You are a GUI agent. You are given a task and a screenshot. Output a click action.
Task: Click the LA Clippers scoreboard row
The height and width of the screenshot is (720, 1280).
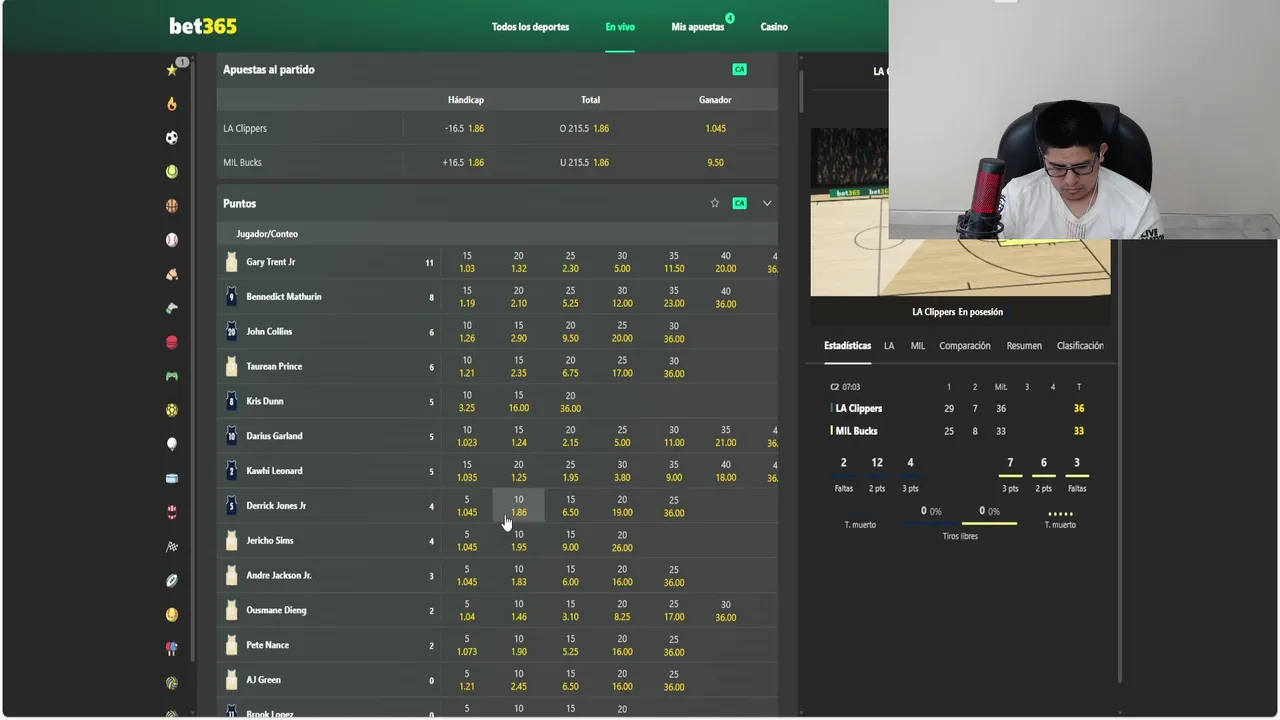point(958,408)
